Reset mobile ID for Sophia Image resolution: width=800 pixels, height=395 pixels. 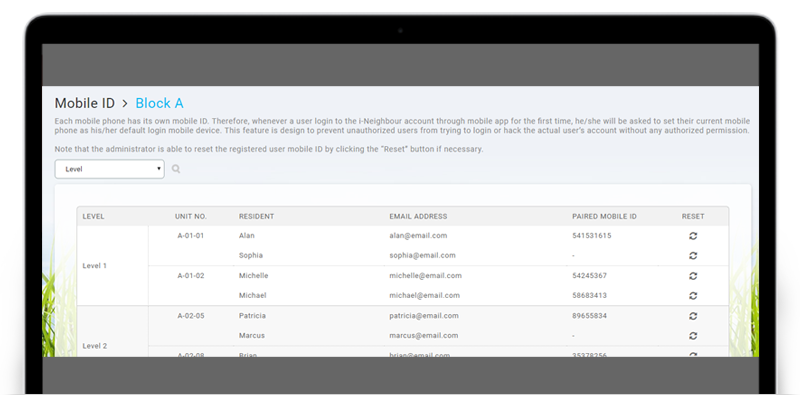[693, 256]
